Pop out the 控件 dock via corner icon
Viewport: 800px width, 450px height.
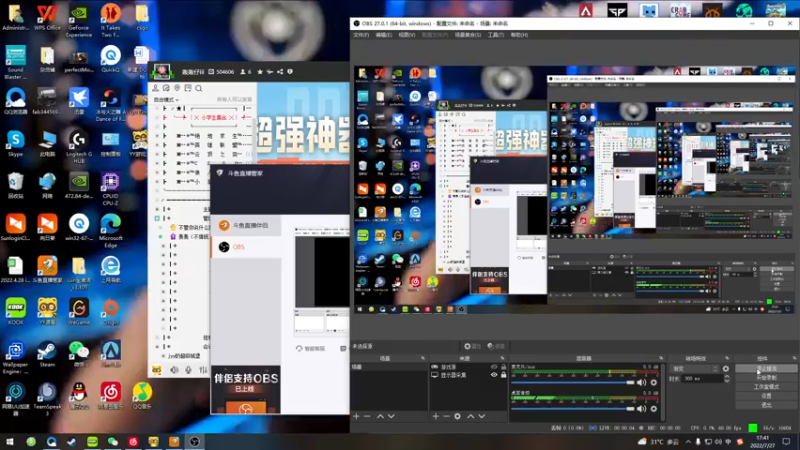coord(794,358)
